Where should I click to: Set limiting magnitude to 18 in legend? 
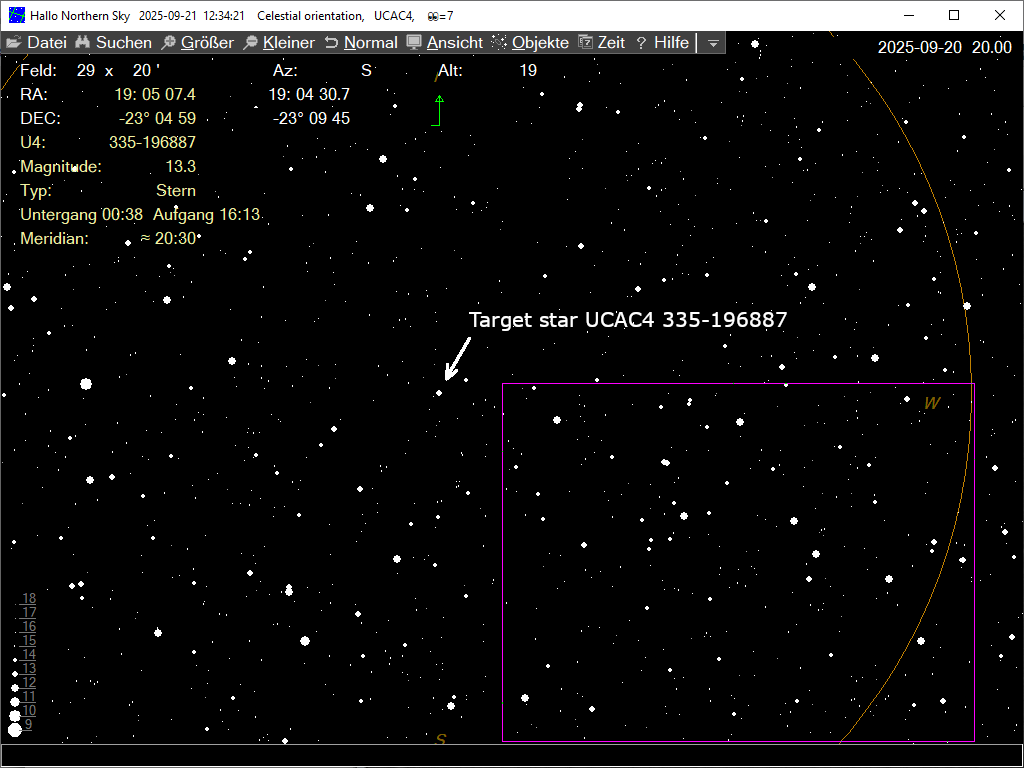(29, 599)
